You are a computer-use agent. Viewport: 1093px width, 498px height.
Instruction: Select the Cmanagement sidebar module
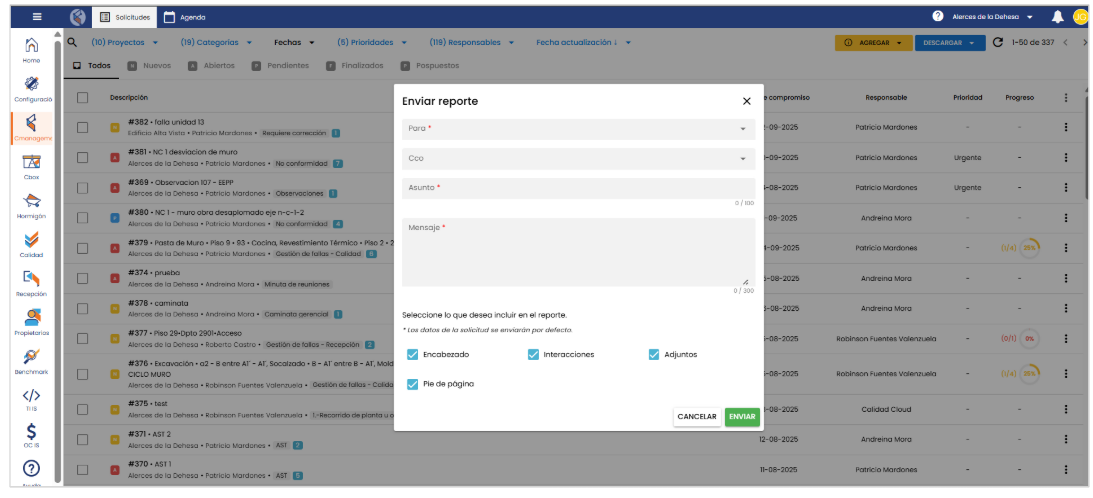[31, 128]
